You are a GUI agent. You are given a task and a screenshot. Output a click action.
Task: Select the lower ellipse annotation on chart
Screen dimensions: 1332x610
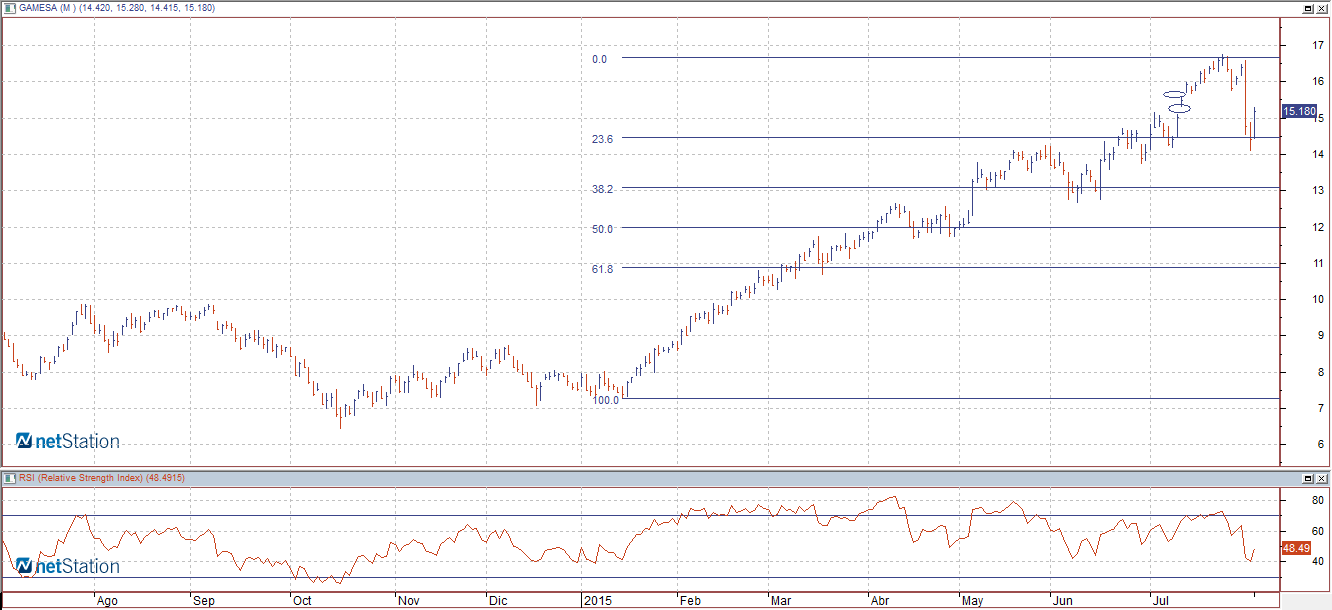pos(1179,108)
